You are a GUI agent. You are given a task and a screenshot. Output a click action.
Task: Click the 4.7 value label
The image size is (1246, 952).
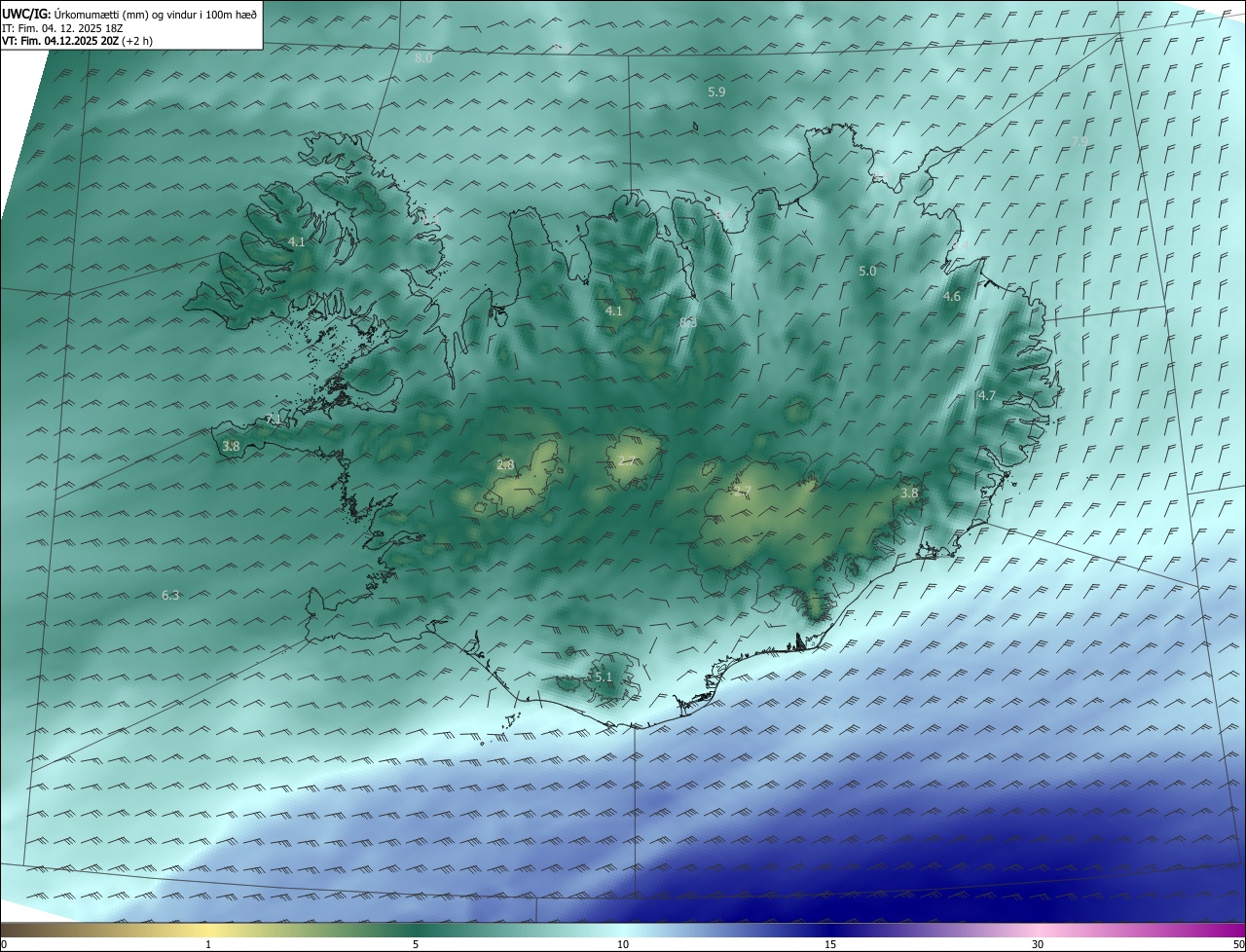pyautogui.click(x=987, y=395)
